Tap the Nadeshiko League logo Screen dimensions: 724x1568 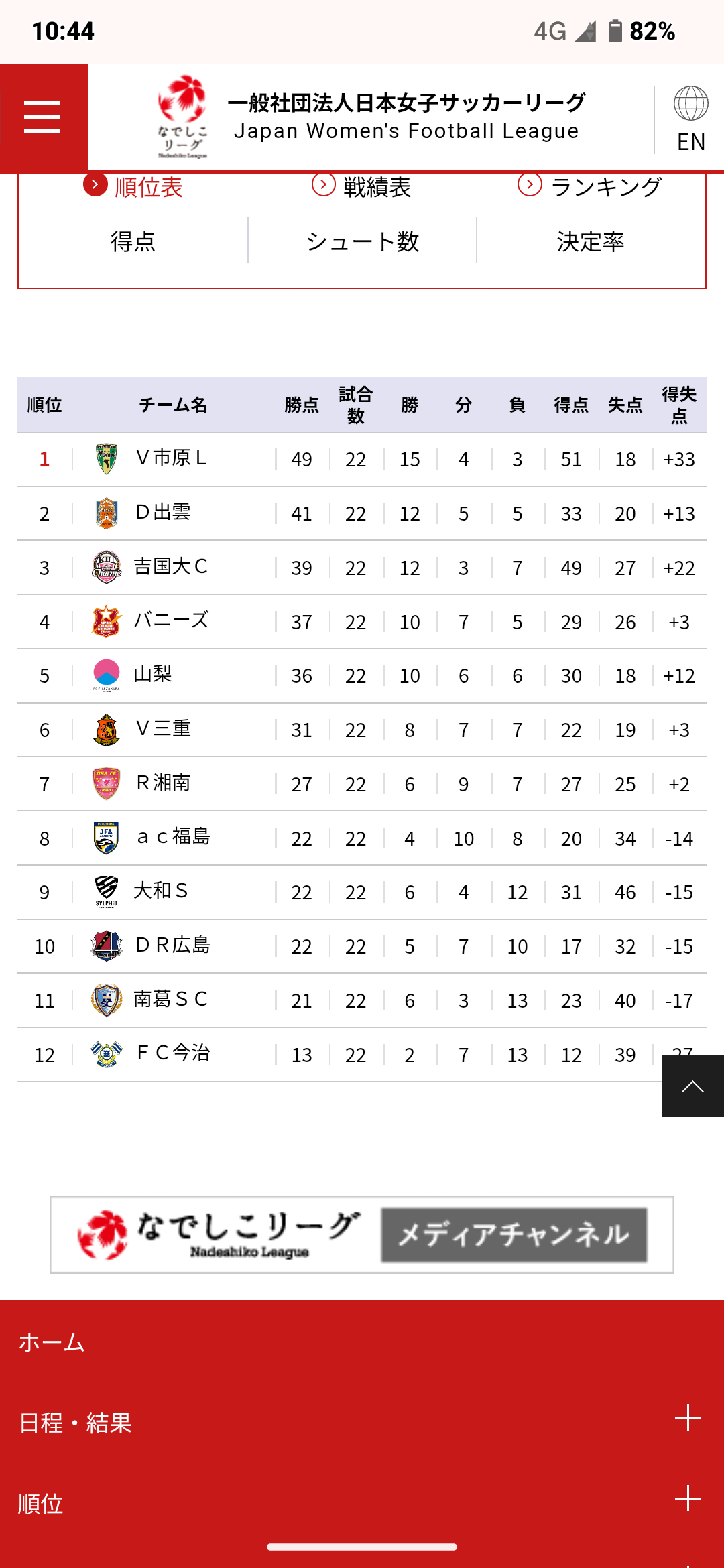pos(182,117)
